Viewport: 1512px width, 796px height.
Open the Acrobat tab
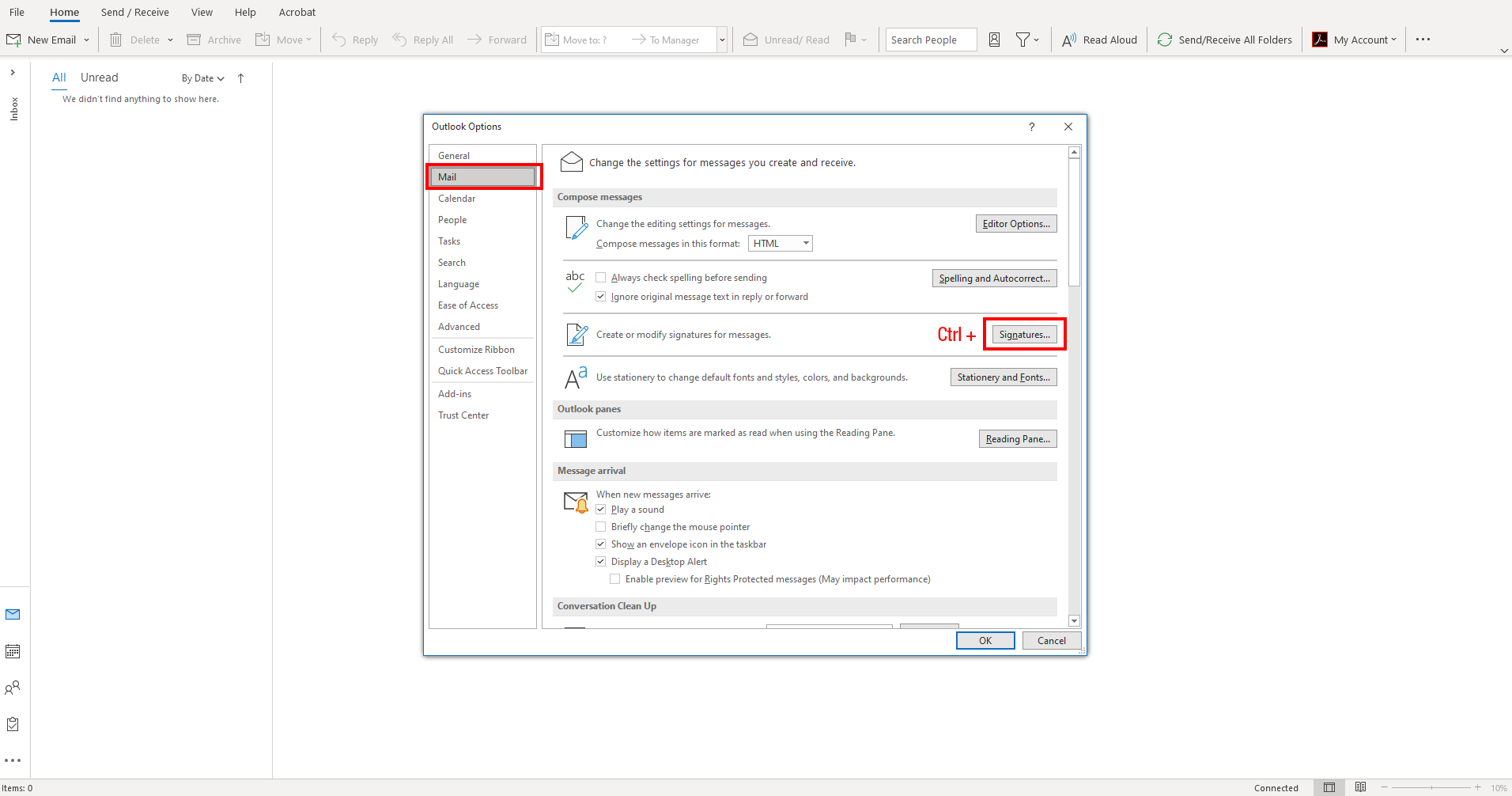(297, 12)
